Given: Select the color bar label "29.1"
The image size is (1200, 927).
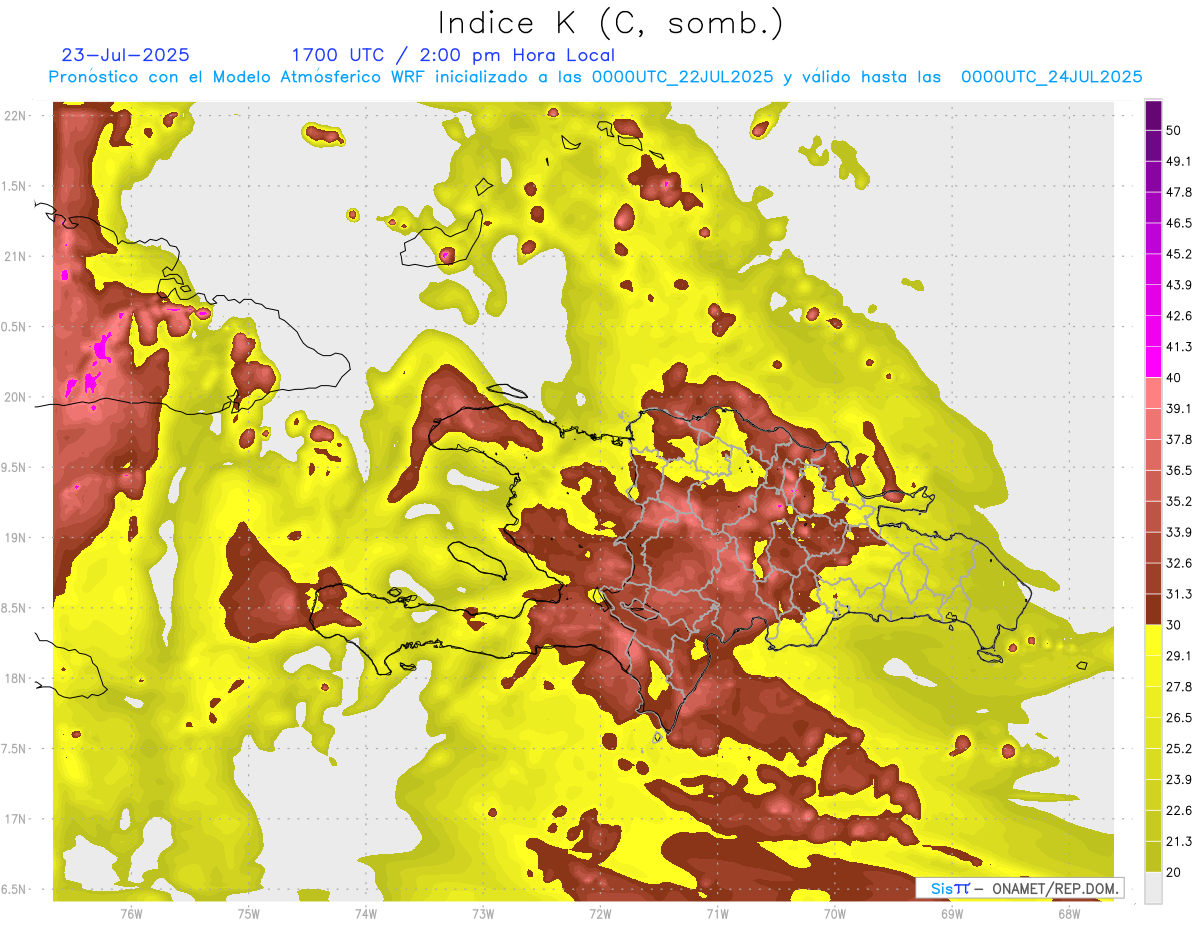Looking at the screenshot, I should coord(1179,656).
